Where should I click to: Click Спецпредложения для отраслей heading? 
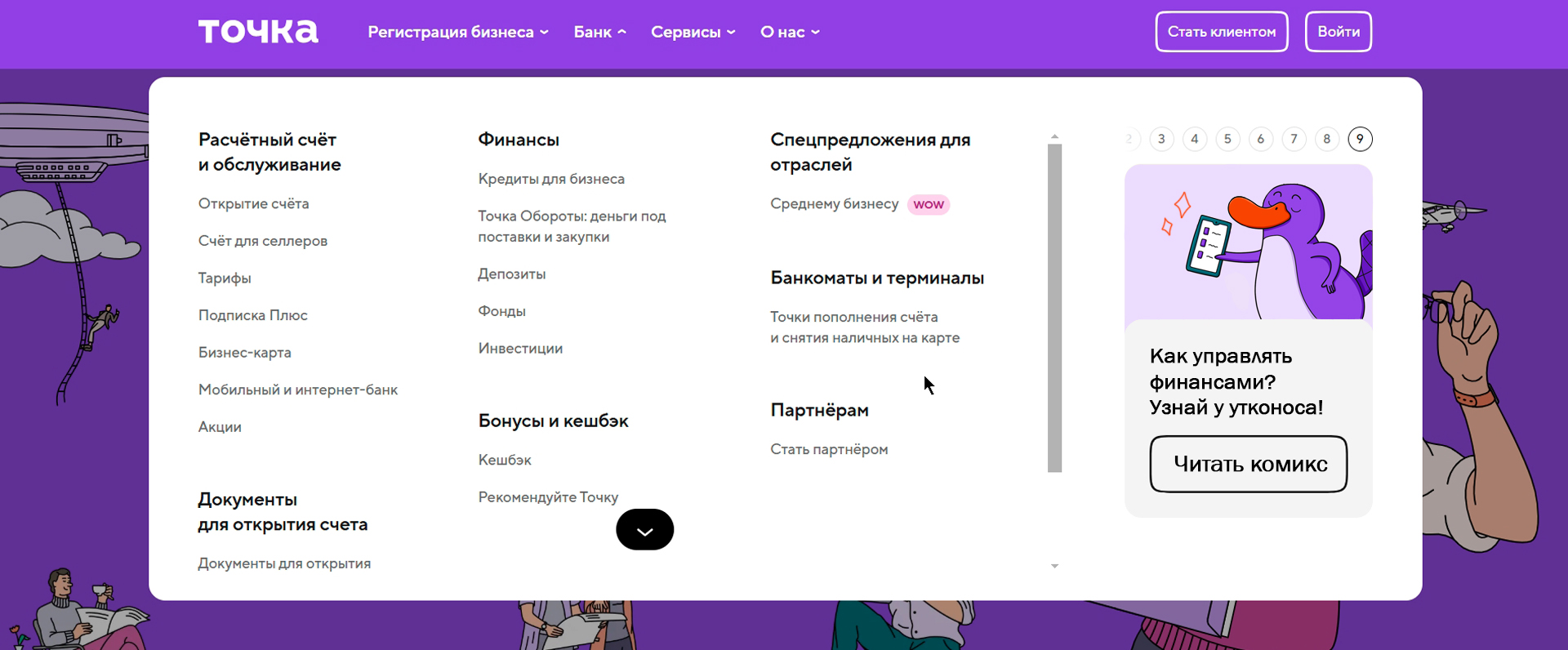tap(871, 152)
